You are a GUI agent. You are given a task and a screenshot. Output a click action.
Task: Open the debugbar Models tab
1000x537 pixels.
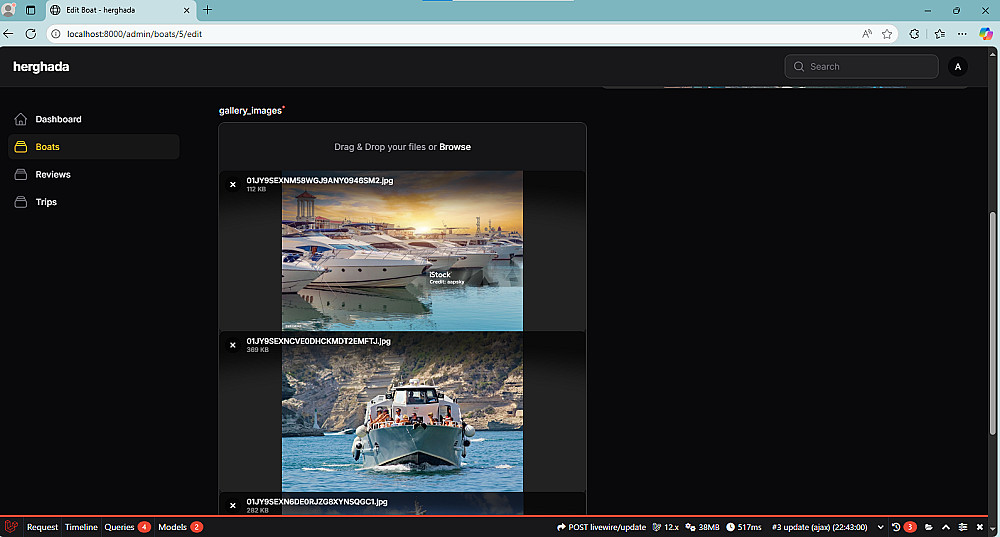(x=180, y=527)
